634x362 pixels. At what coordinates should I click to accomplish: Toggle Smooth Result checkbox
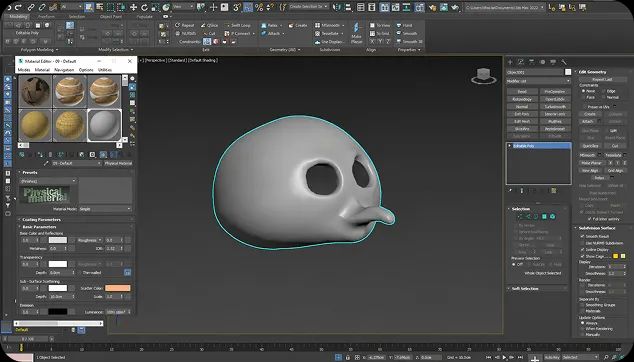coord(583,236)
